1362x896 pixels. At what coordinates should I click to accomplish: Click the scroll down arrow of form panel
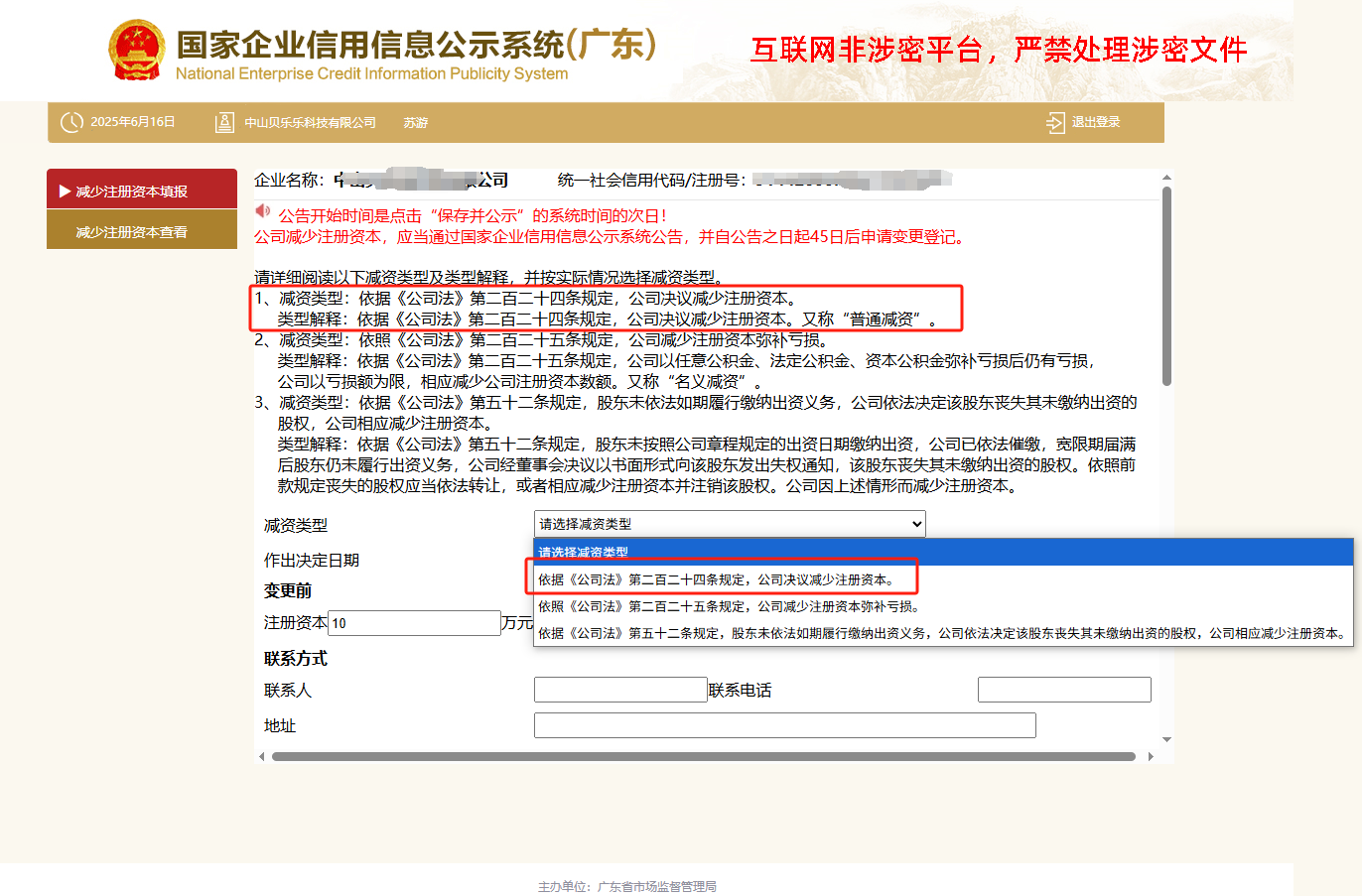tap(1166, 739)
